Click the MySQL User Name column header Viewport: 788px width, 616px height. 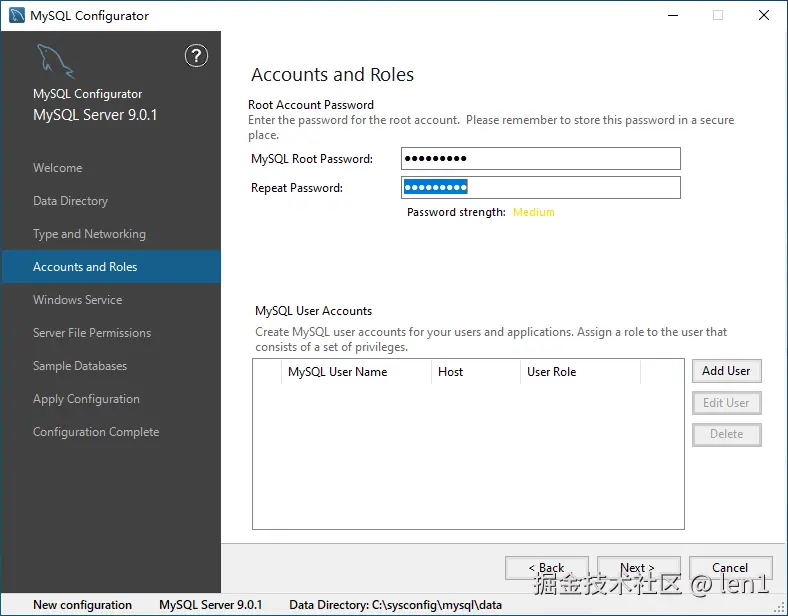[337, 372]
